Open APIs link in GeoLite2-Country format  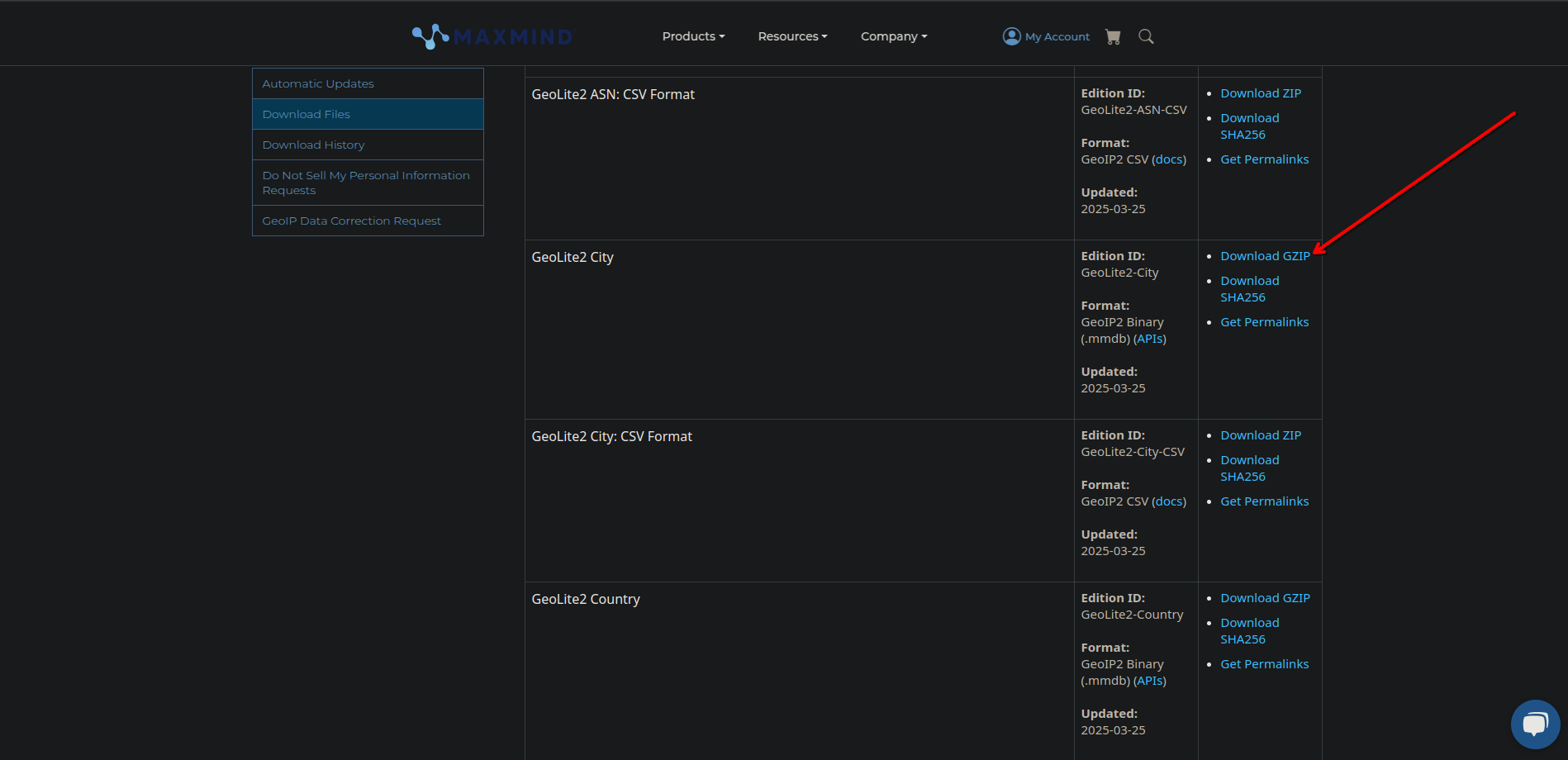point(1150,681)
